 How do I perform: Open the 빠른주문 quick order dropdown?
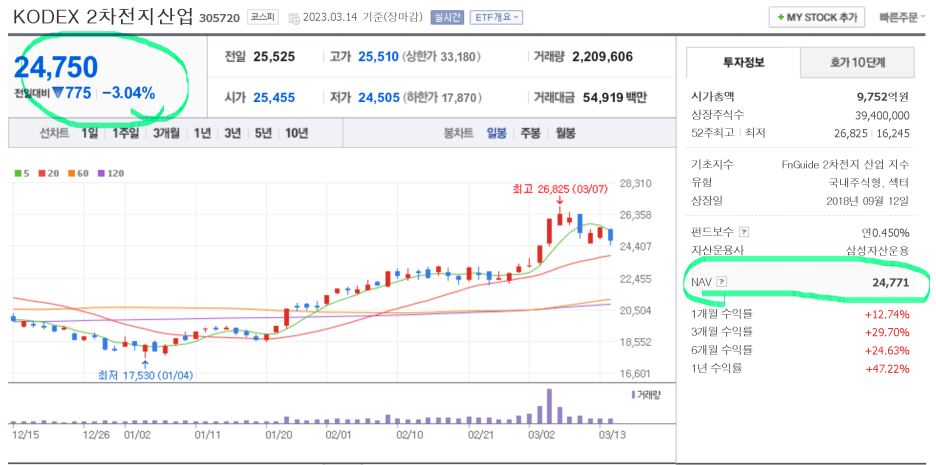903,17
